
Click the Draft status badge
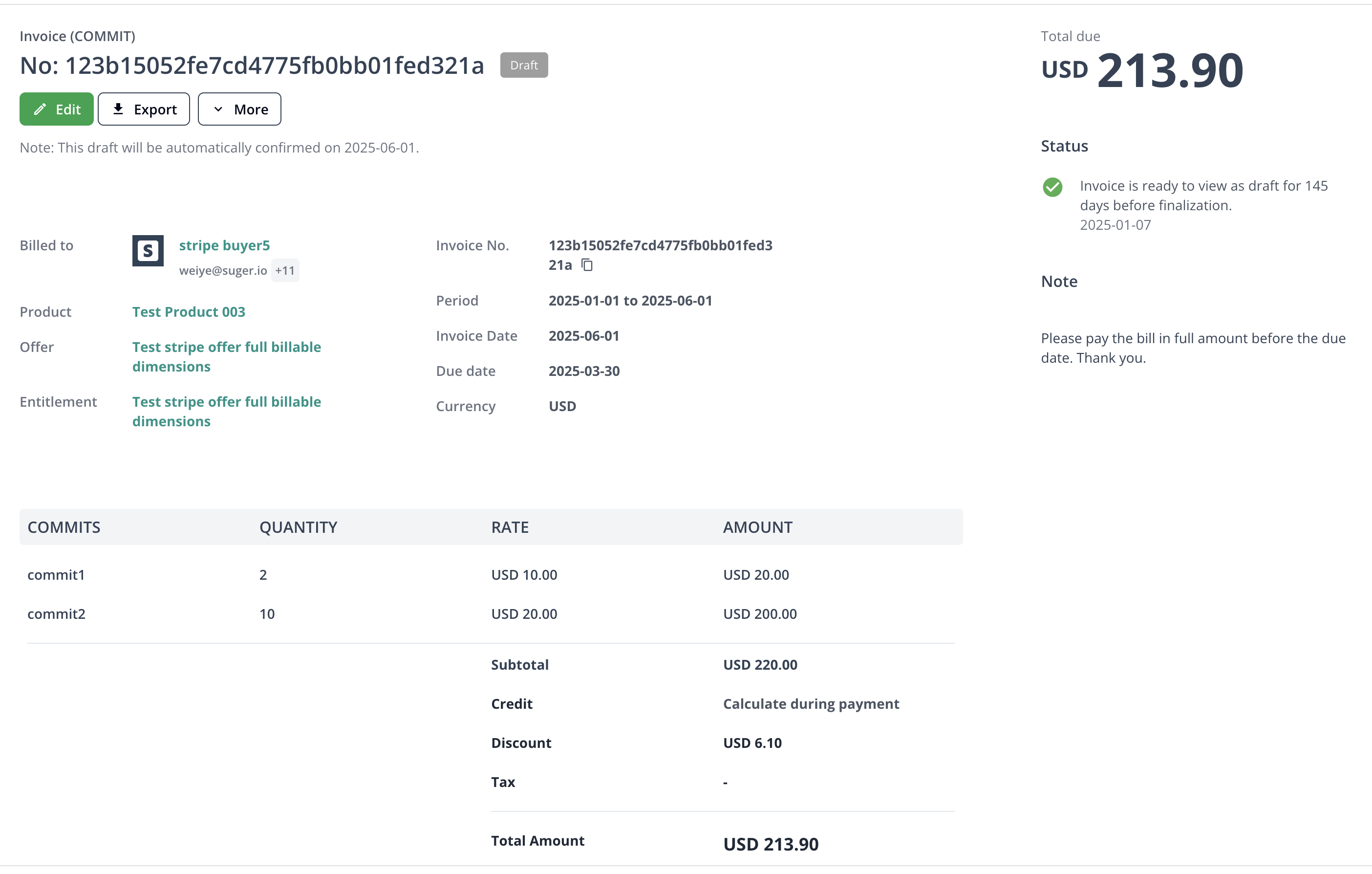(x=524, y=65)
